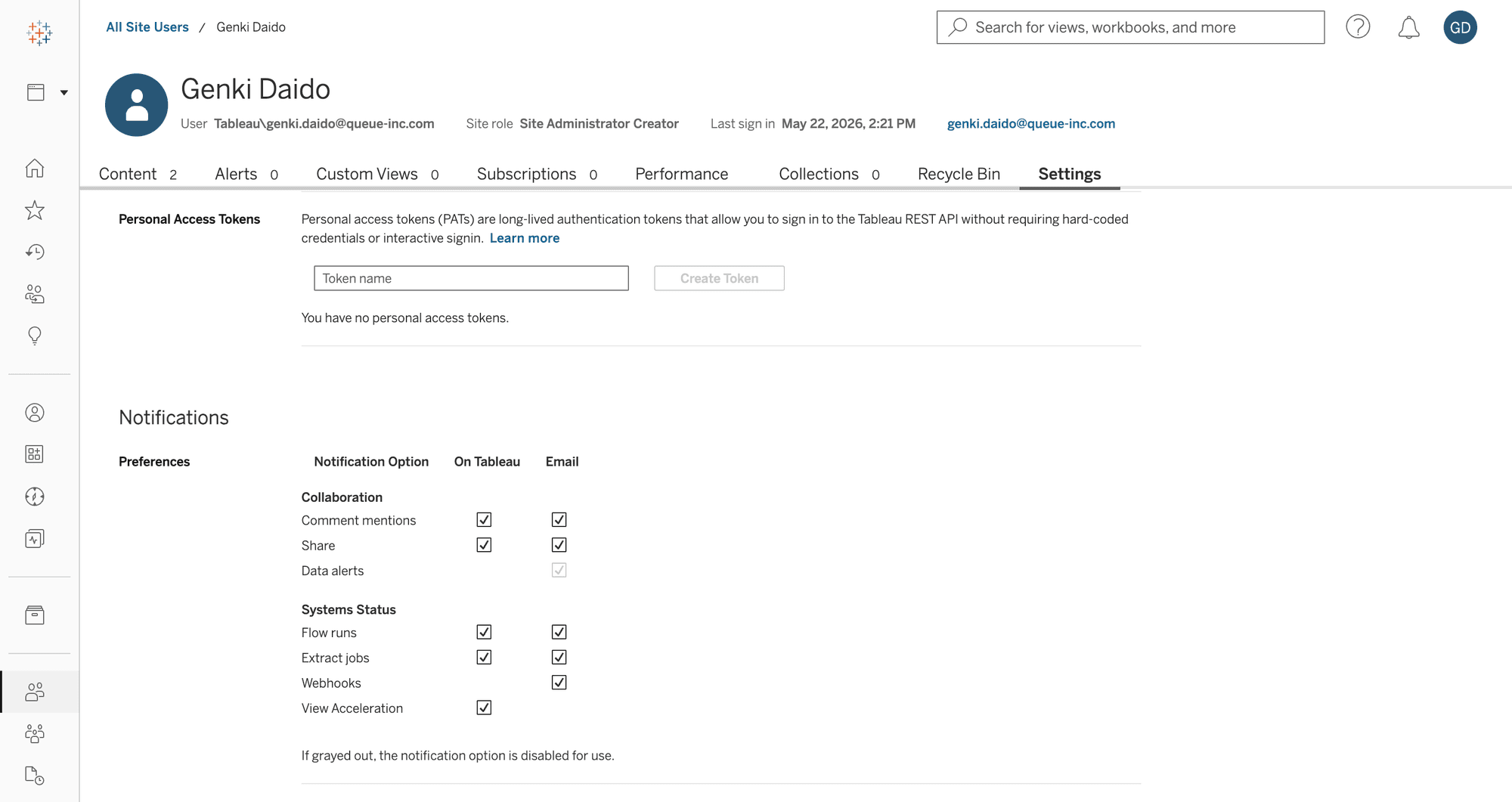Image resolution: width=1512 pixels, height=802 pixels.
Task: Switch to the Subscriptions tab
Action: coord(537,174)
